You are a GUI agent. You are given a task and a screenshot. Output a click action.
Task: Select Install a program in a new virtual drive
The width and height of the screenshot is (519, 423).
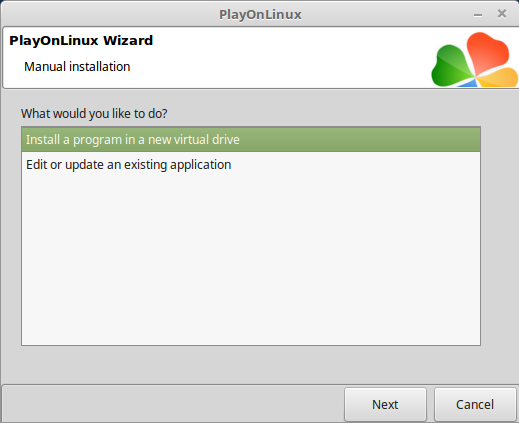251,139
